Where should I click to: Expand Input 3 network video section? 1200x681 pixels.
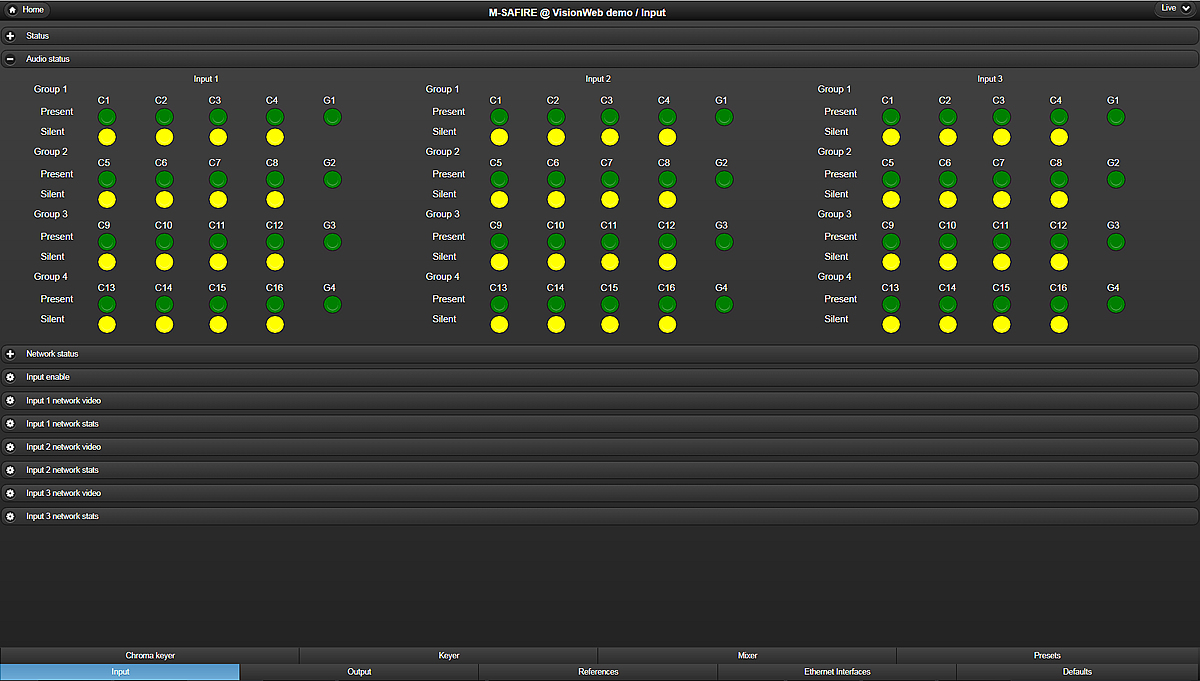pyautogui.click(x=600, y=493)
